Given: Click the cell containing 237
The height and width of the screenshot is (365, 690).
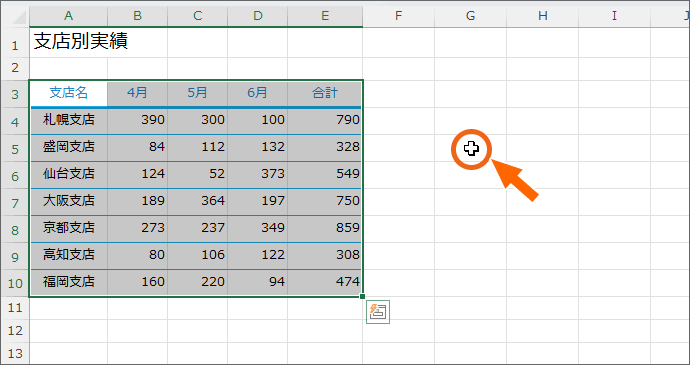Looking at the screenshot, I should (x=198, y=229).
